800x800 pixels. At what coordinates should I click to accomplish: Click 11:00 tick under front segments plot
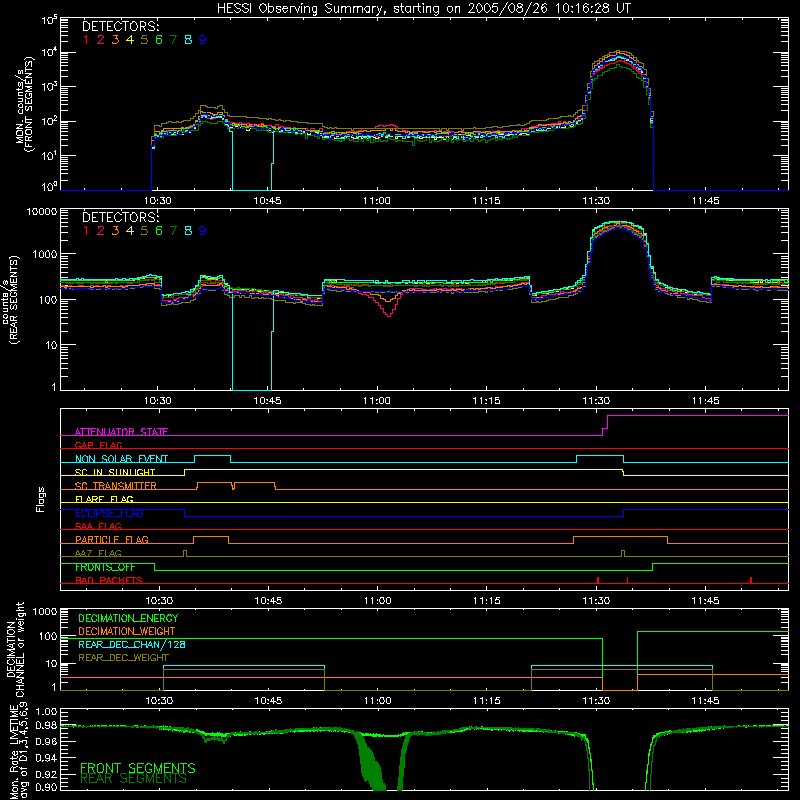[377, 201]
